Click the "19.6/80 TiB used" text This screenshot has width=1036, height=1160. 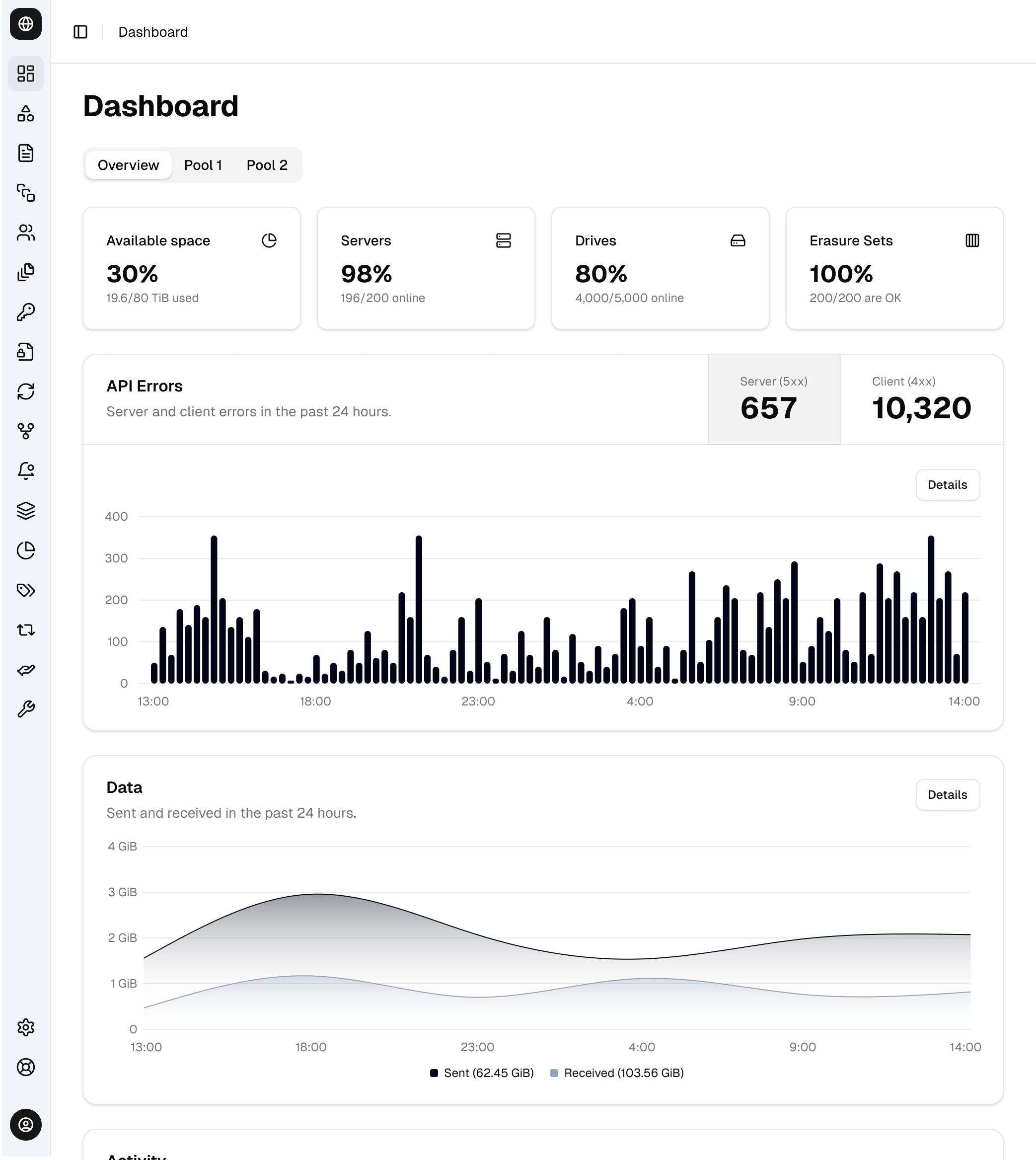point(152,299)
